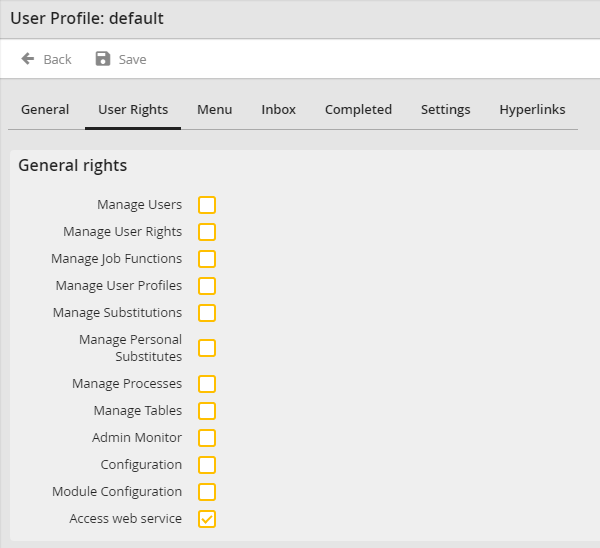
Task: Uncheck the Access web service checkbox
Action: pyautogui.click(x=207, y=519)
